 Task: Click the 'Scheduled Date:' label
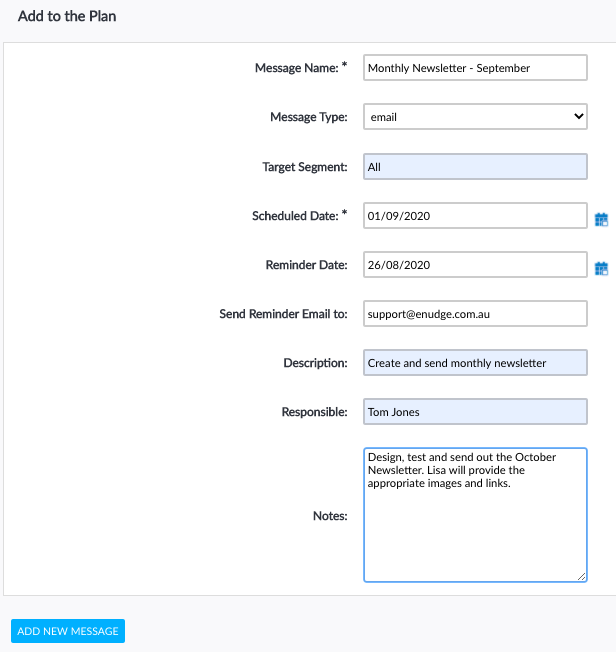pyautogui.click(x=296, y=216)
